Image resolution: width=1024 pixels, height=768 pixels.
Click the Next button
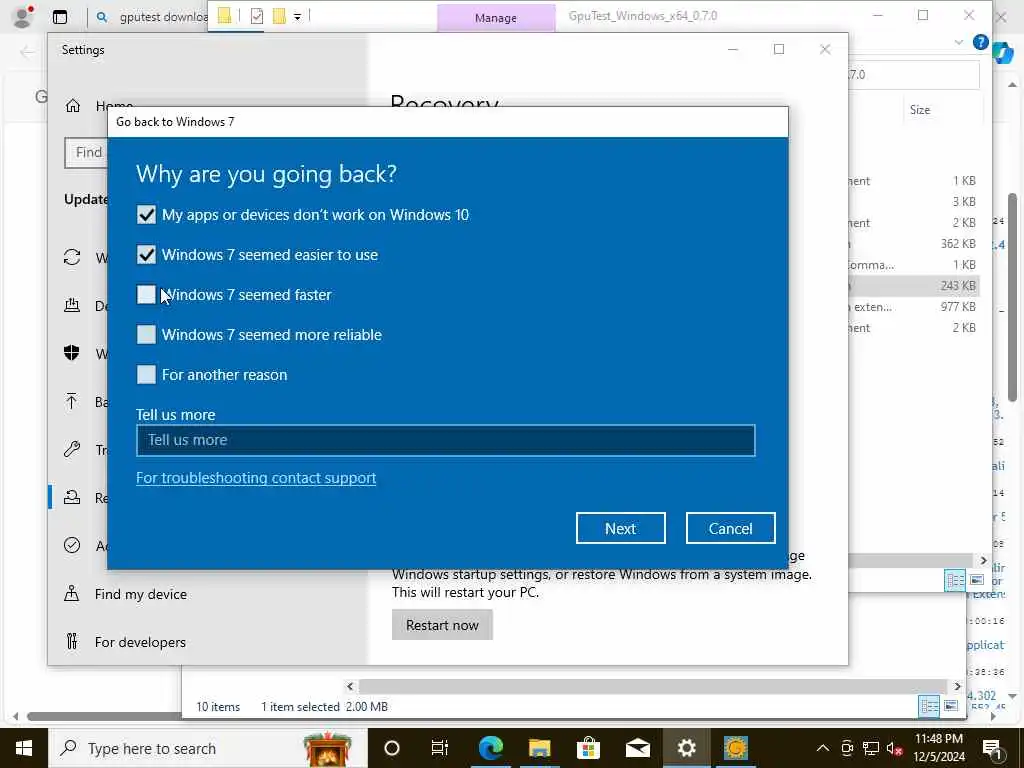620,528
